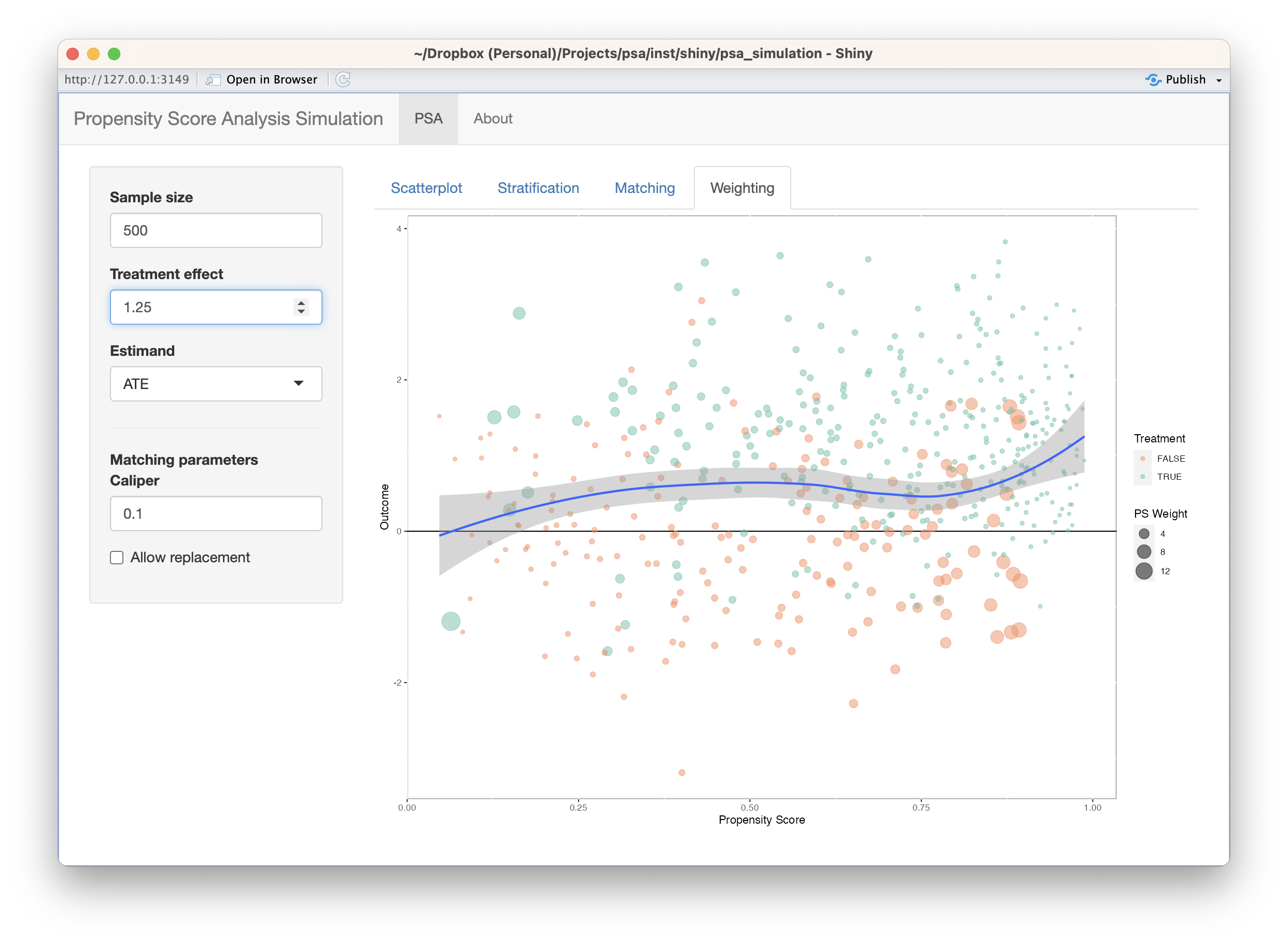Image resolution: width=1288 pixels, height=943 pixels.
Task: Click the Treatment effect down stepper arrow
Action: point(301,312)
